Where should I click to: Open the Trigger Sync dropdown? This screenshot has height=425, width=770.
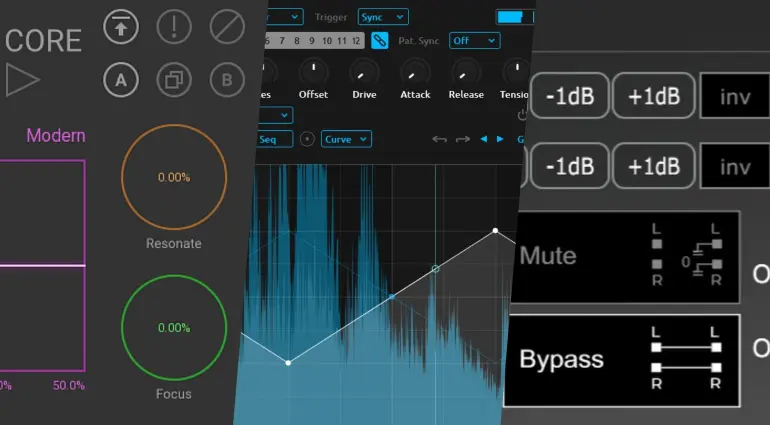[383, 17]
